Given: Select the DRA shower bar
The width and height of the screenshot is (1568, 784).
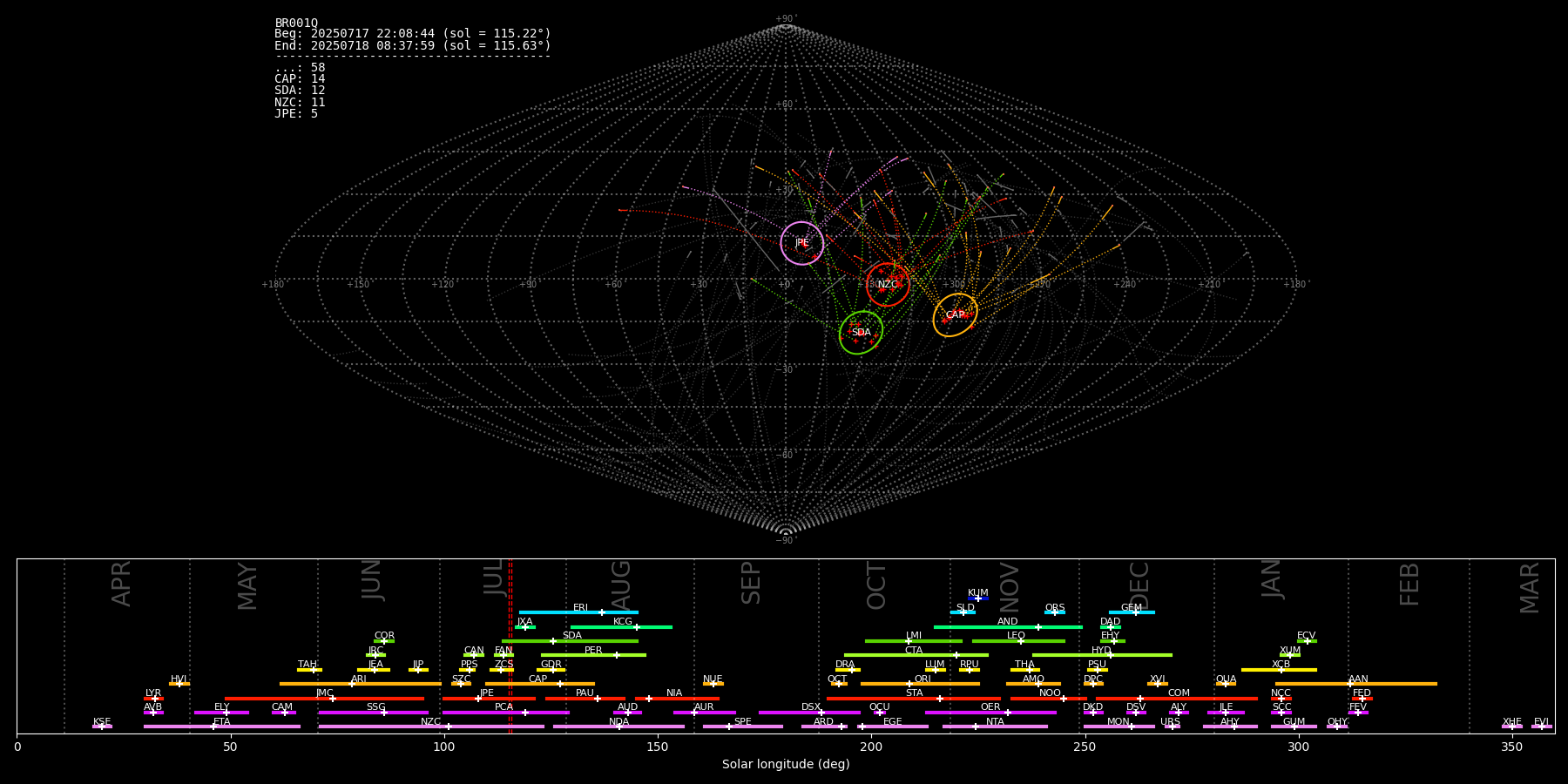Looking at the screenshot, I should pyautogui.click(x=848, y=670).
